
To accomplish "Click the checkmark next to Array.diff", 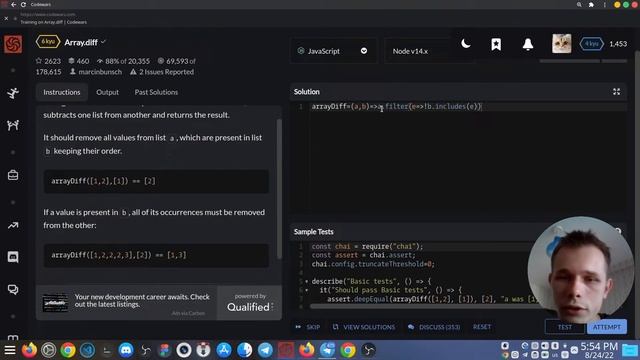I will pyautogui.click(x=103, y=42).
